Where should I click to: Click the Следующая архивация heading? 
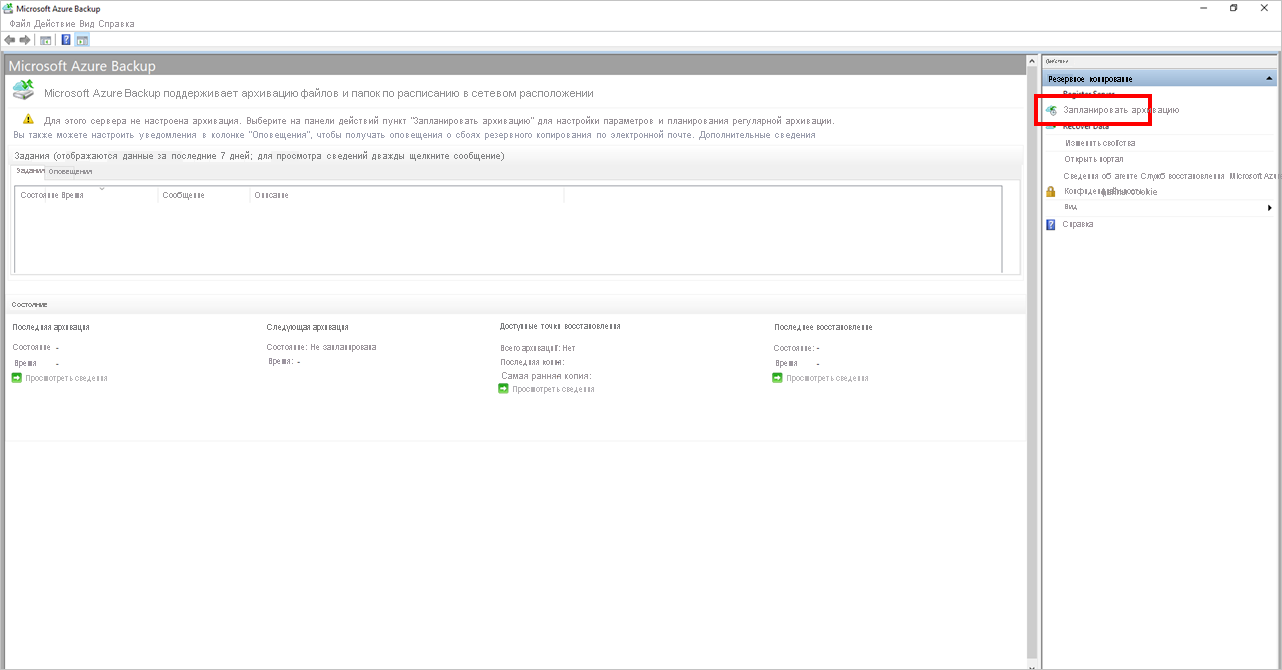(x=307, y=327)
